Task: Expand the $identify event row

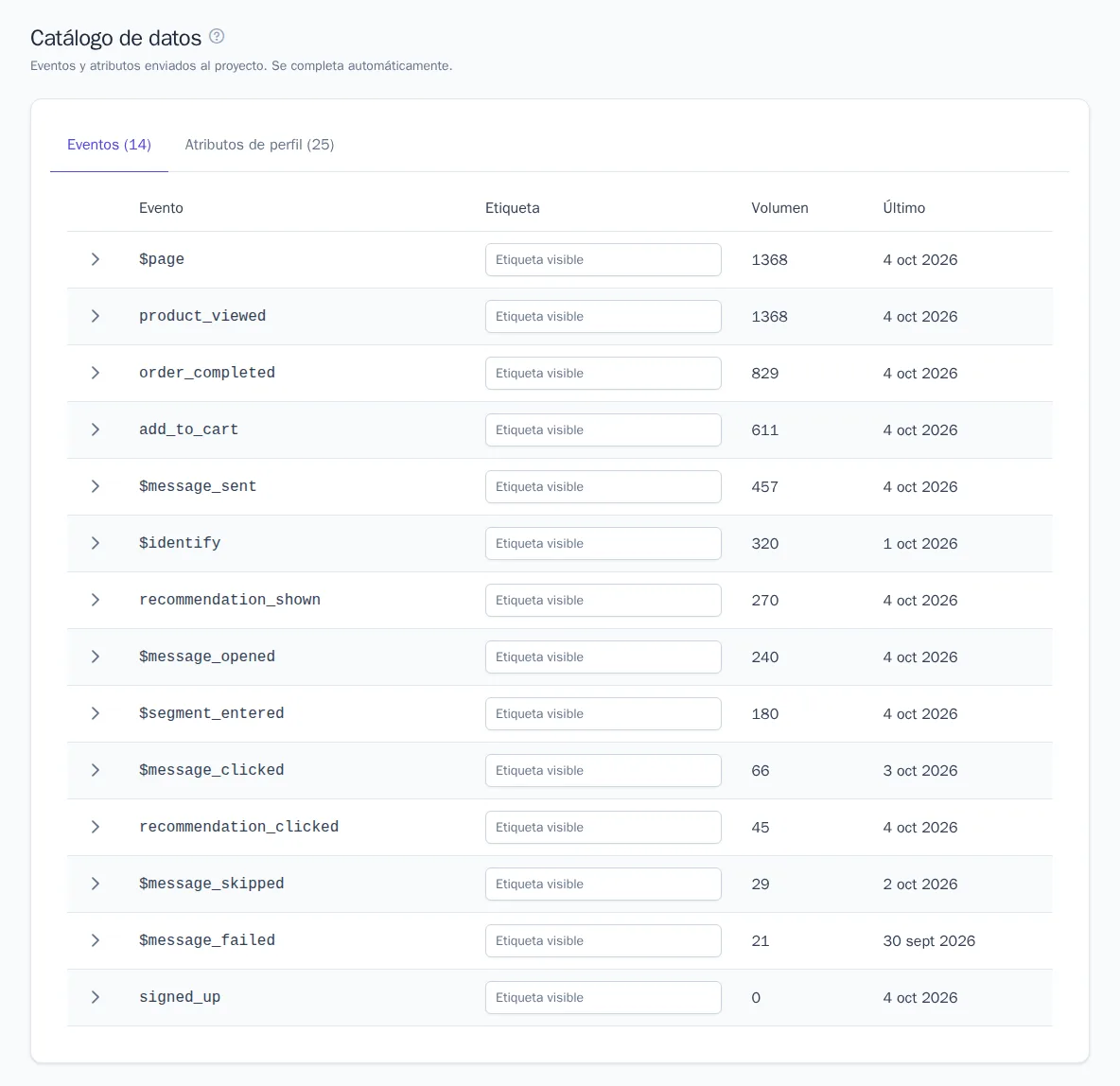Action: [95, 543]
